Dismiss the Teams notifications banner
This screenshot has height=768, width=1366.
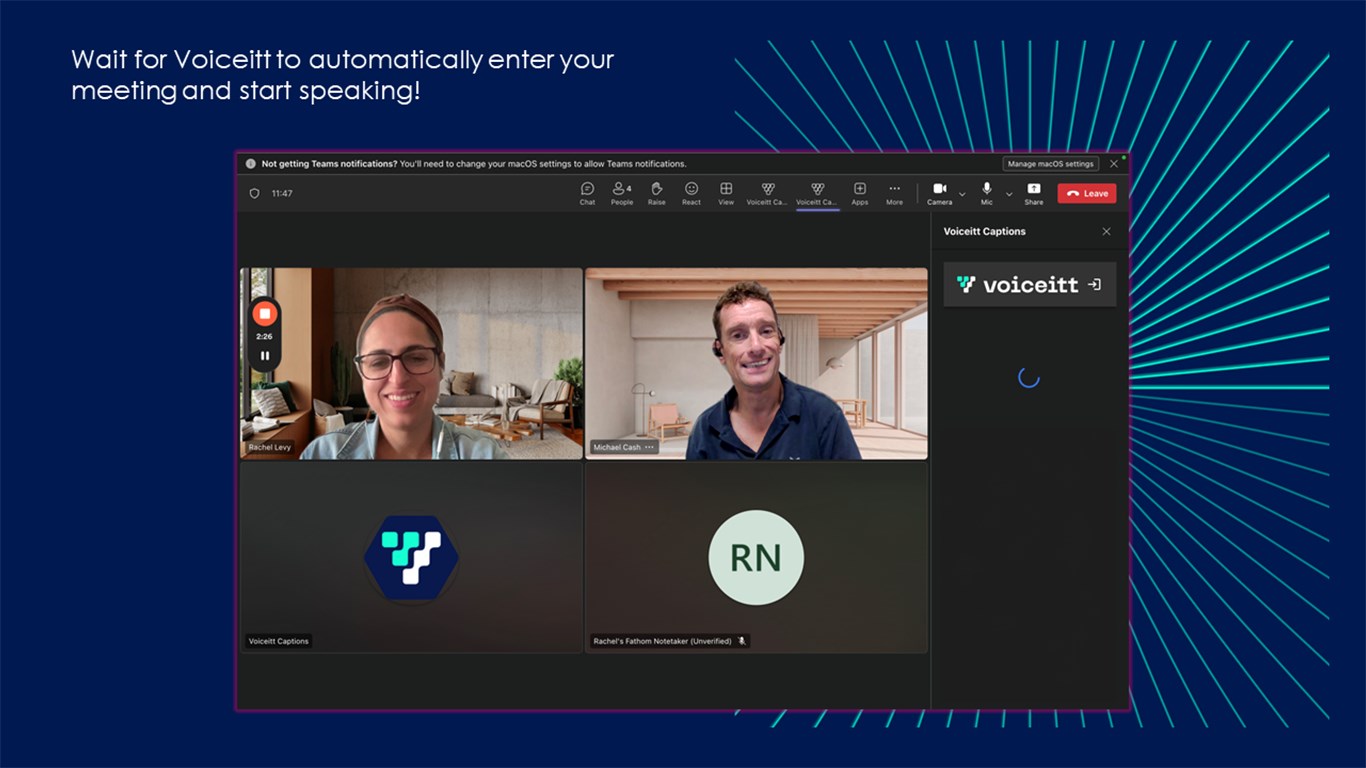tap(1114, 164)
